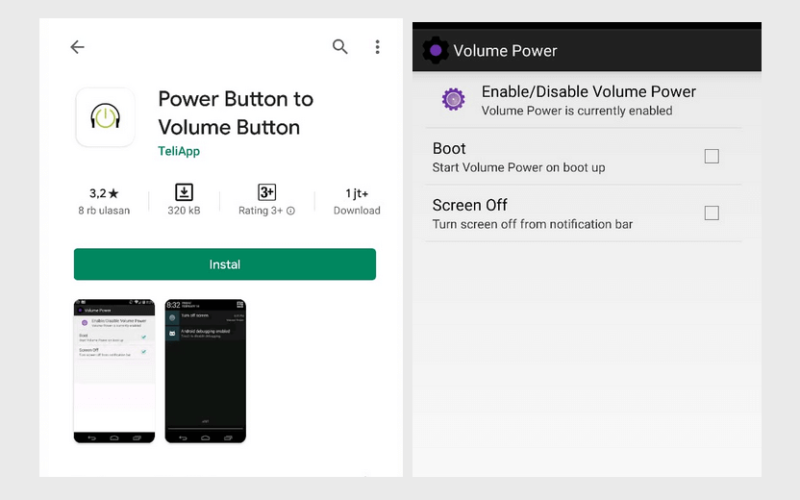Tap 'Power Button to Volume Button' title
The height and width of the screenshot is (500, 800).
pyautogui.click(x=236, y=113)
